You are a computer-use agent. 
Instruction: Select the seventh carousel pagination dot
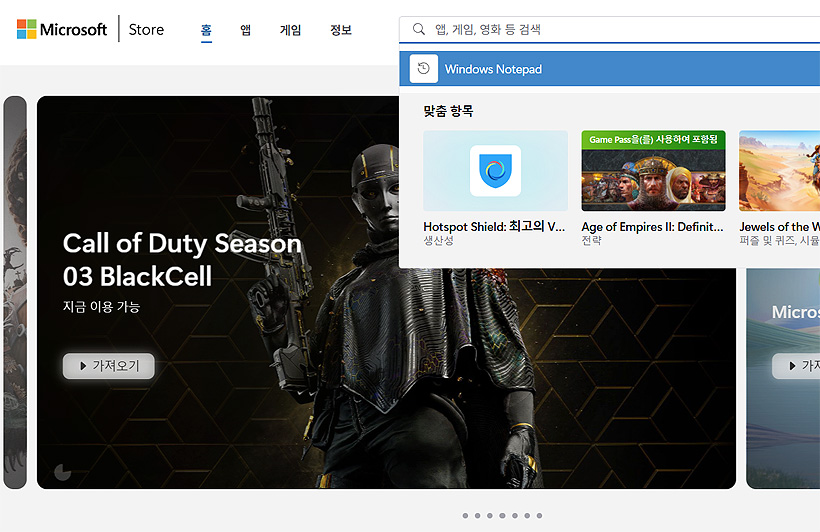click(x=539, y=516)
